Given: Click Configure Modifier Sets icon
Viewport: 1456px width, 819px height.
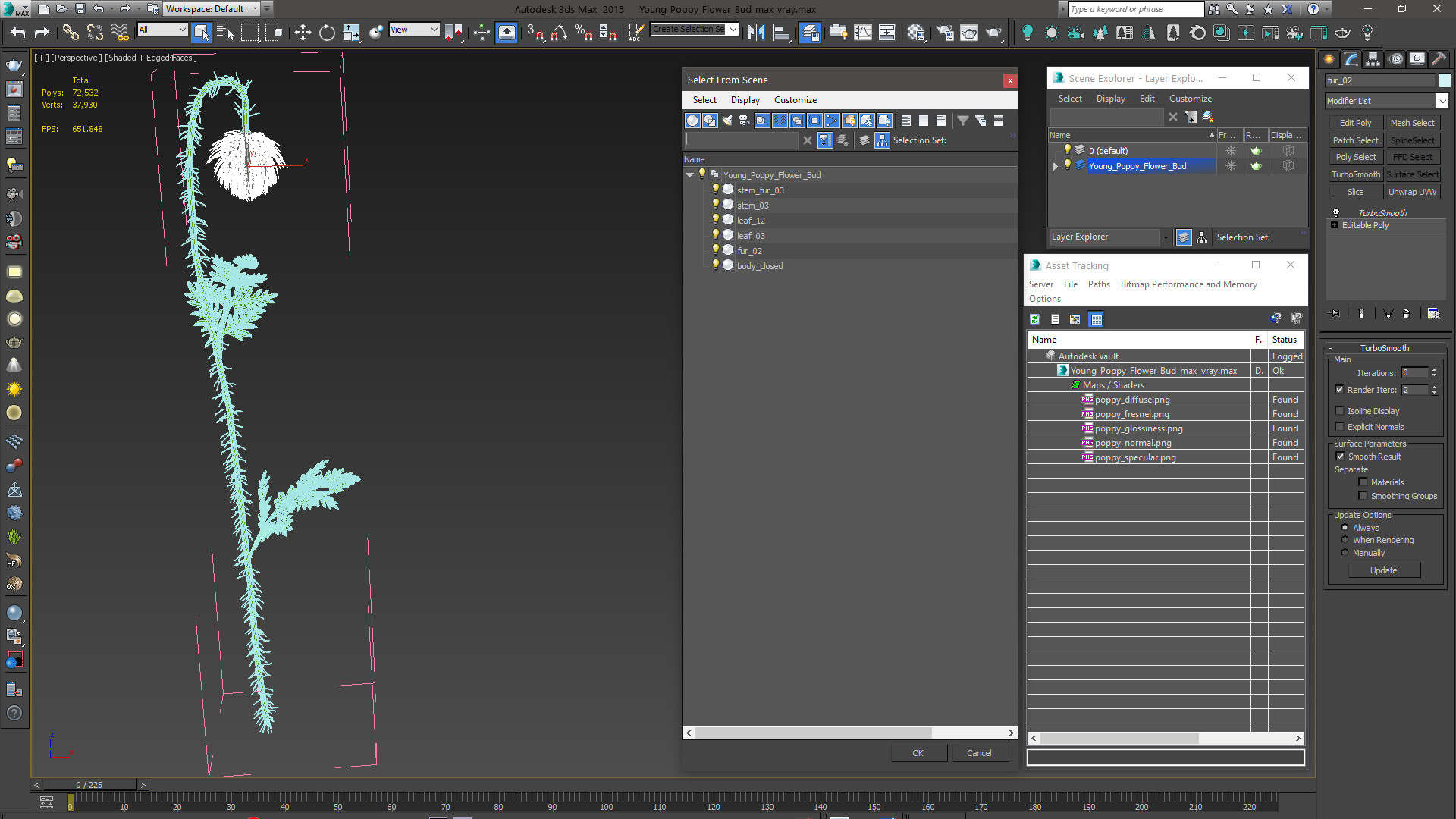Looking at the screenshot, I should click(x=1433, y=313).
